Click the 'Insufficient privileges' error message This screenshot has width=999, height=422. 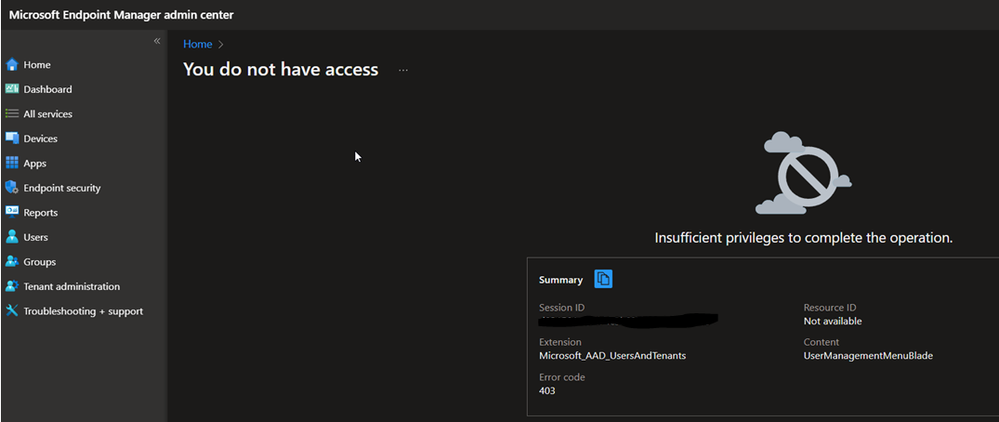click(x=803, y=238)
